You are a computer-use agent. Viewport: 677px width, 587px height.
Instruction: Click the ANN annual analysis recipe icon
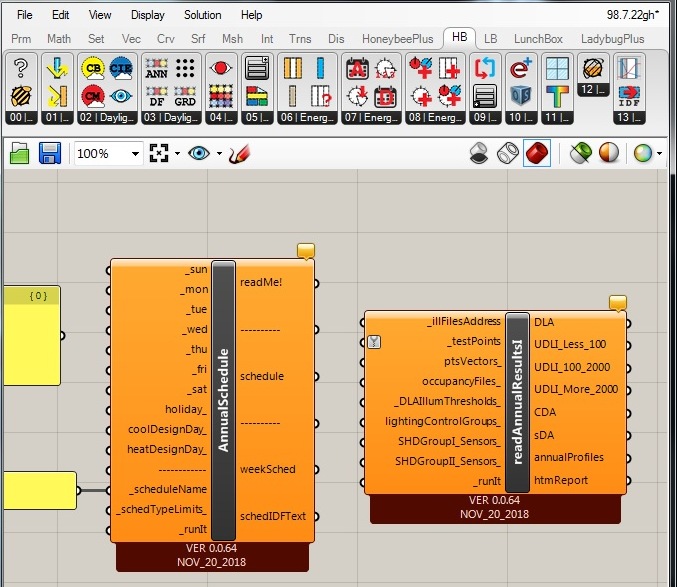[156, 69]
